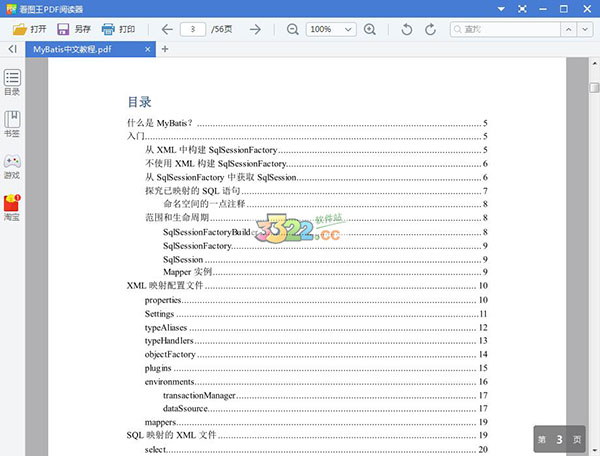Click the plugins contents entry

tap(316, 368)
